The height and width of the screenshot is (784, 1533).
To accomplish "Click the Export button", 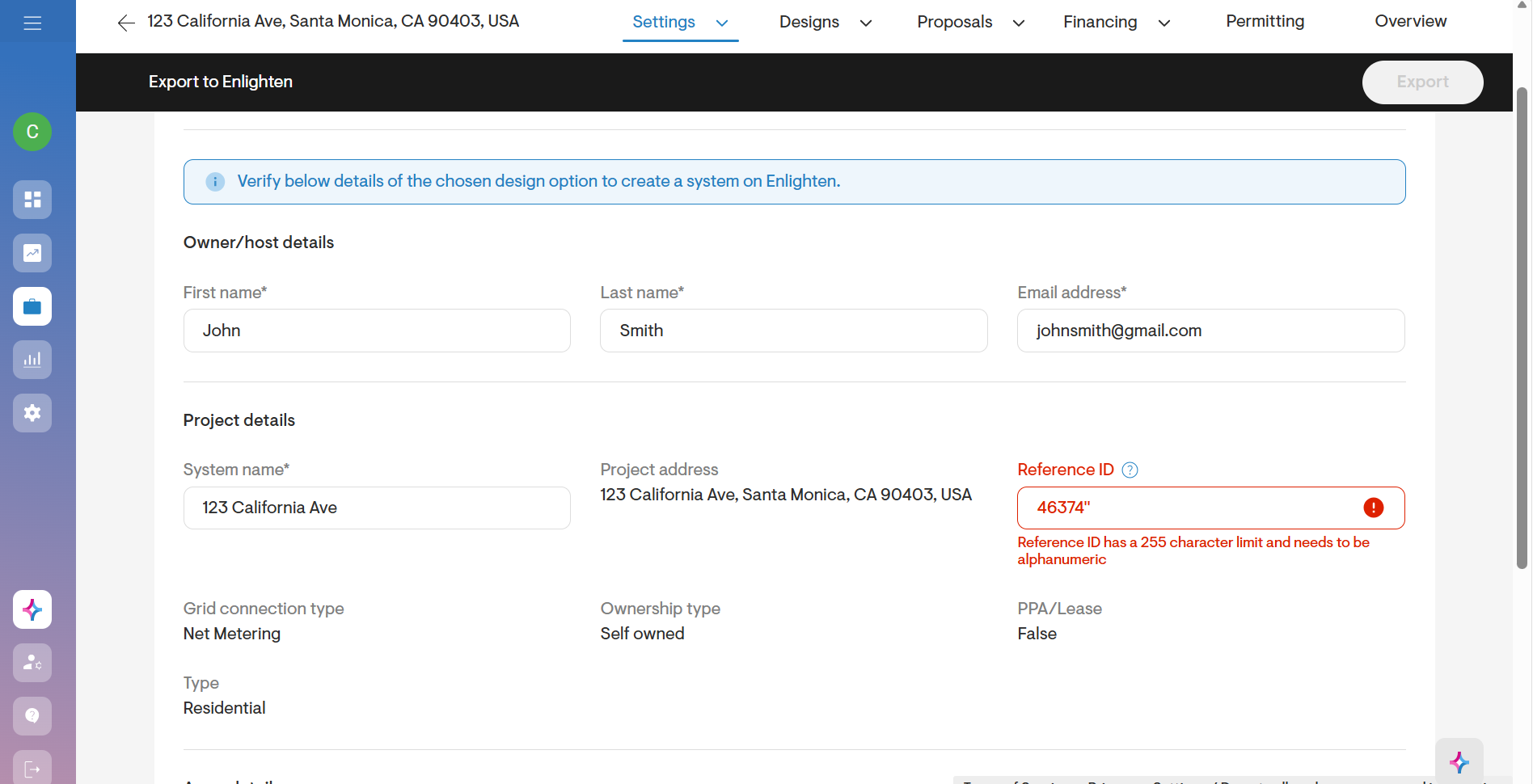I will [1423, 82].
